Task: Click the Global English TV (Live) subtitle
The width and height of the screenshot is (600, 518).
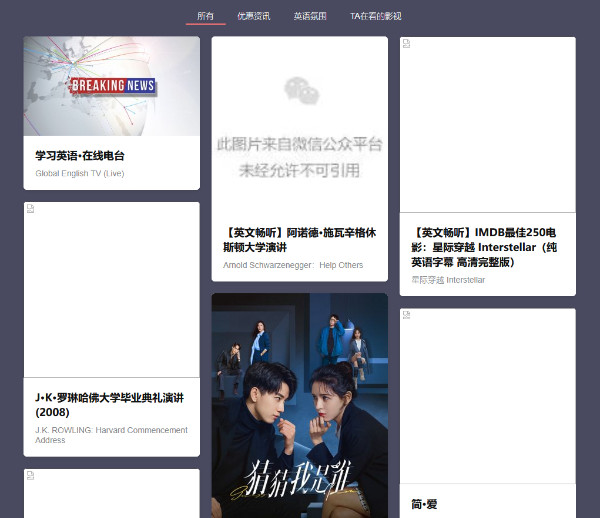Action: 80,173
